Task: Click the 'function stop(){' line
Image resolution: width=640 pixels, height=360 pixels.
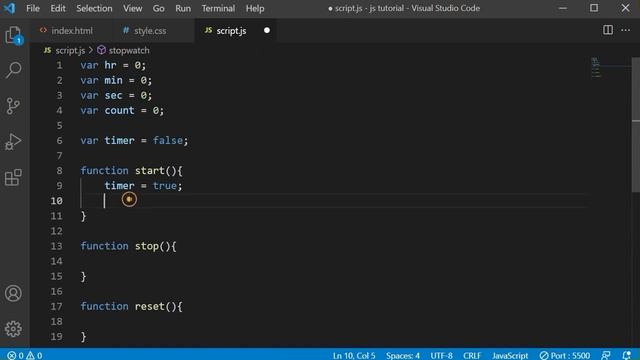Action: coord(128,246)
